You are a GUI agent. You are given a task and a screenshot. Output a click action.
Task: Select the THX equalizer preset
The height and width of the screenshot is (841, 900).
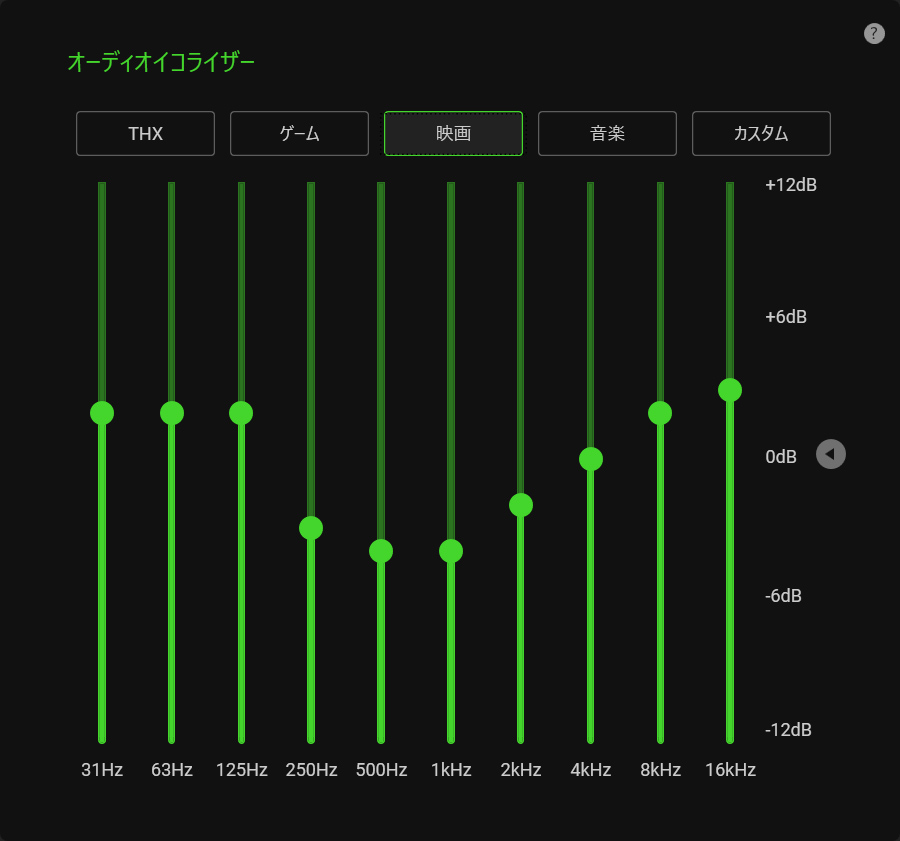click(x=145, y=134)
